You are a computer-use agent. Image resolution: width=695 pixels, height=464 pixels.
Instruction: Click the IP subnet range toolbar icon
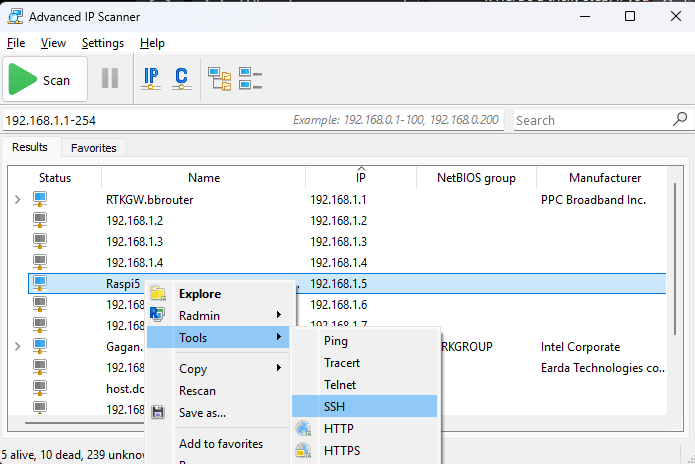pos(151,78)
